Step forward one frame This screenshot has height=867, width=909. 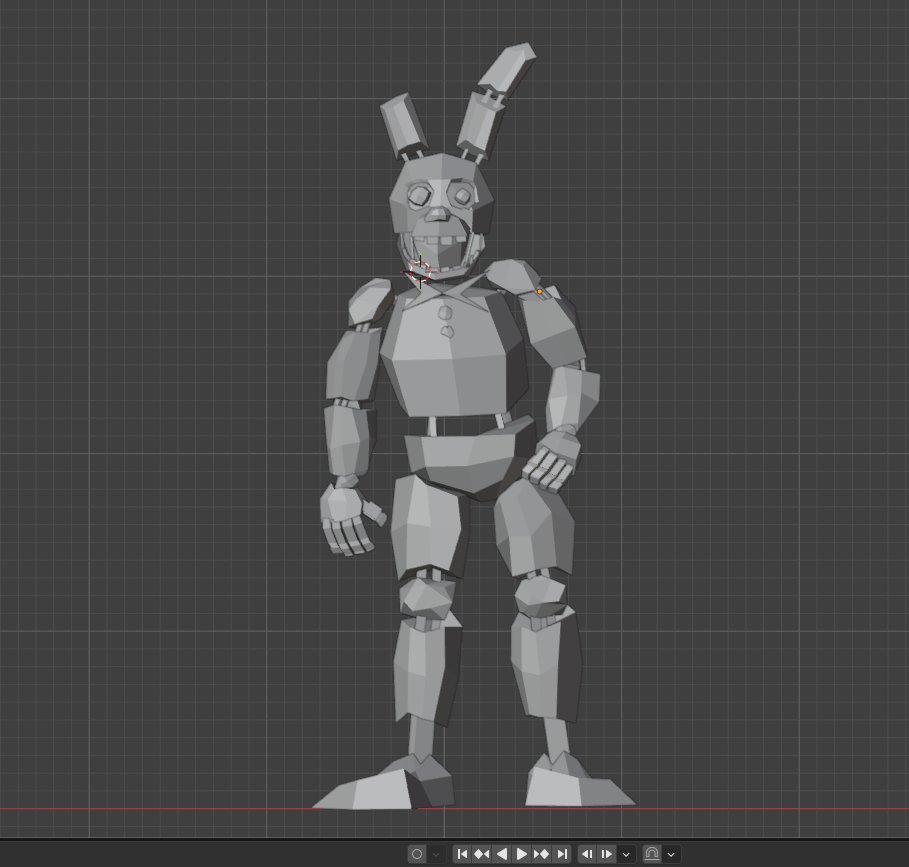(606, 854)
